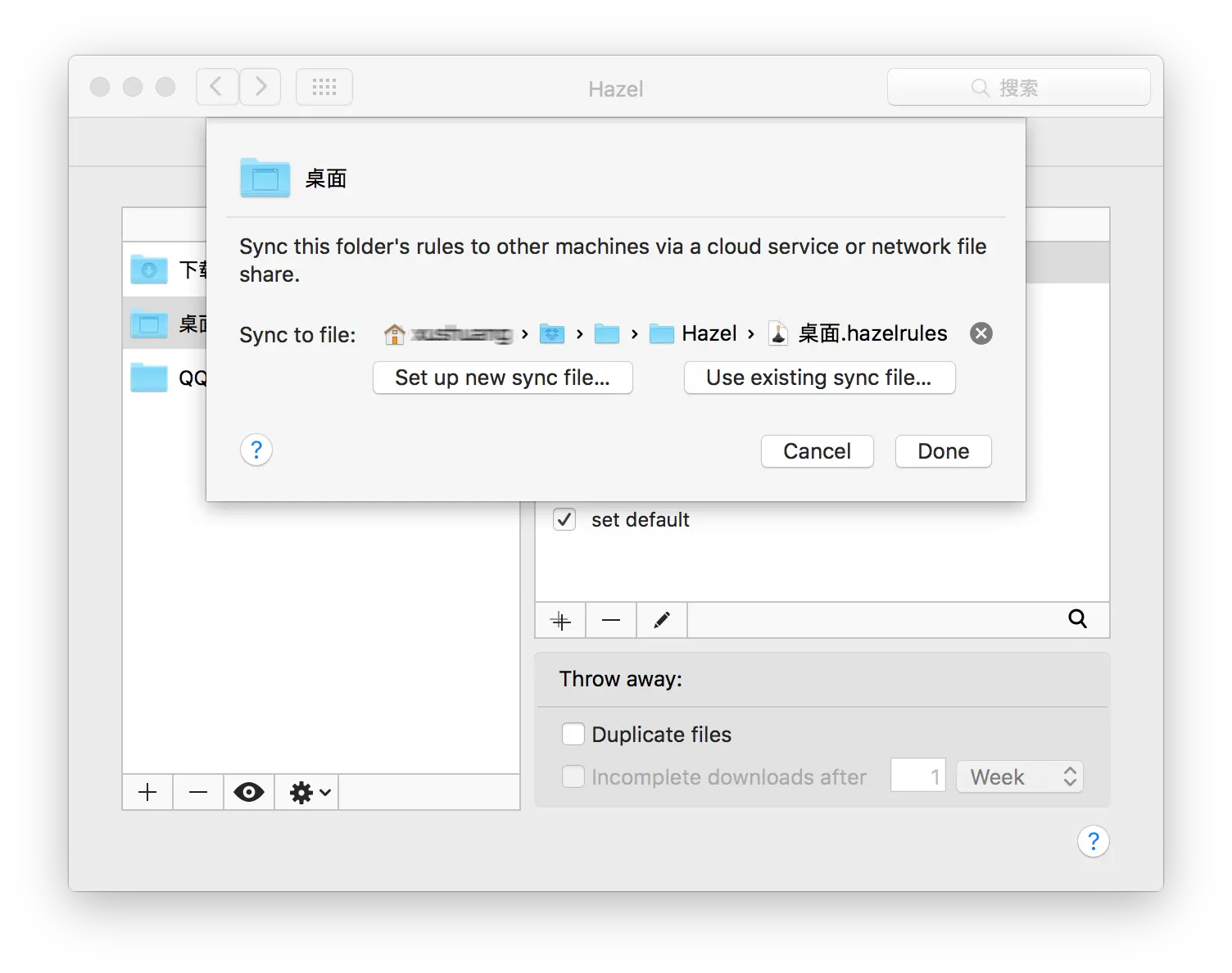Click the 桌面.hazelrules file in path
This screenshot has height=973, width=1232.
[858, 333]
